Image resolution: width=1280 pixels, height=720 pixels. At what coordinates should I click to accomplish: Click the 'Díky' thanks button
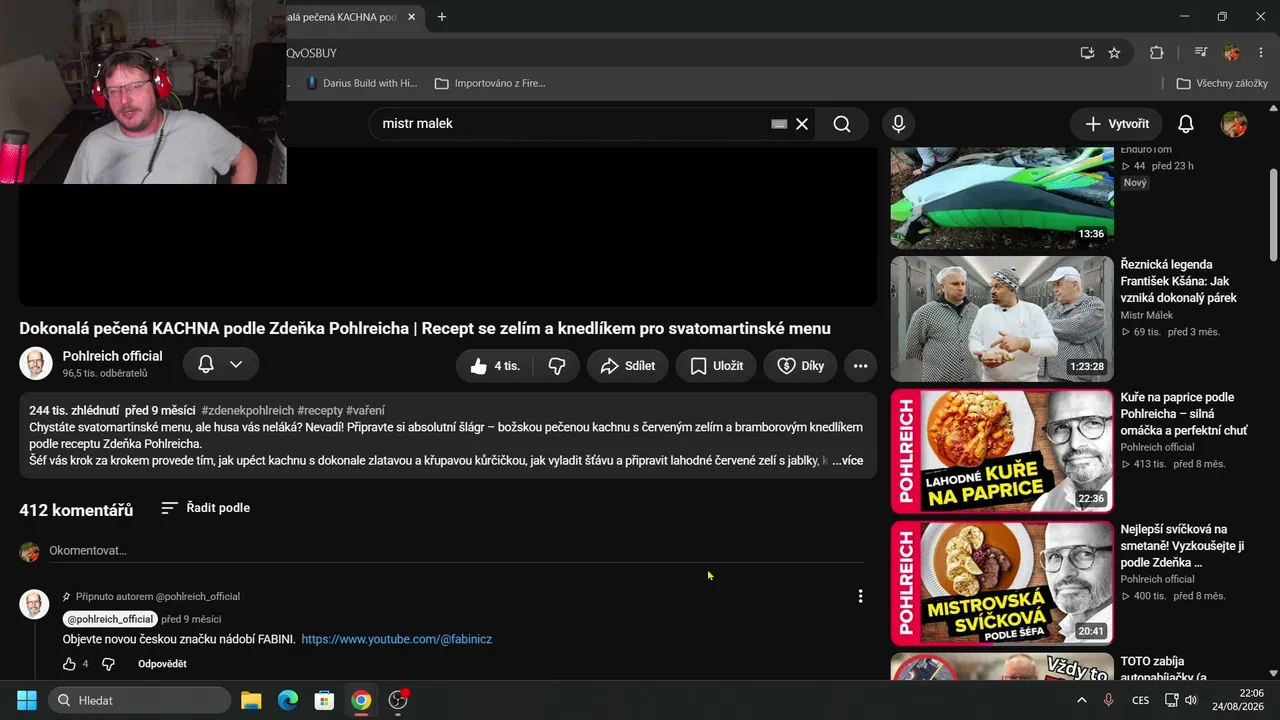pyautogui.click(x=801, y=366)
